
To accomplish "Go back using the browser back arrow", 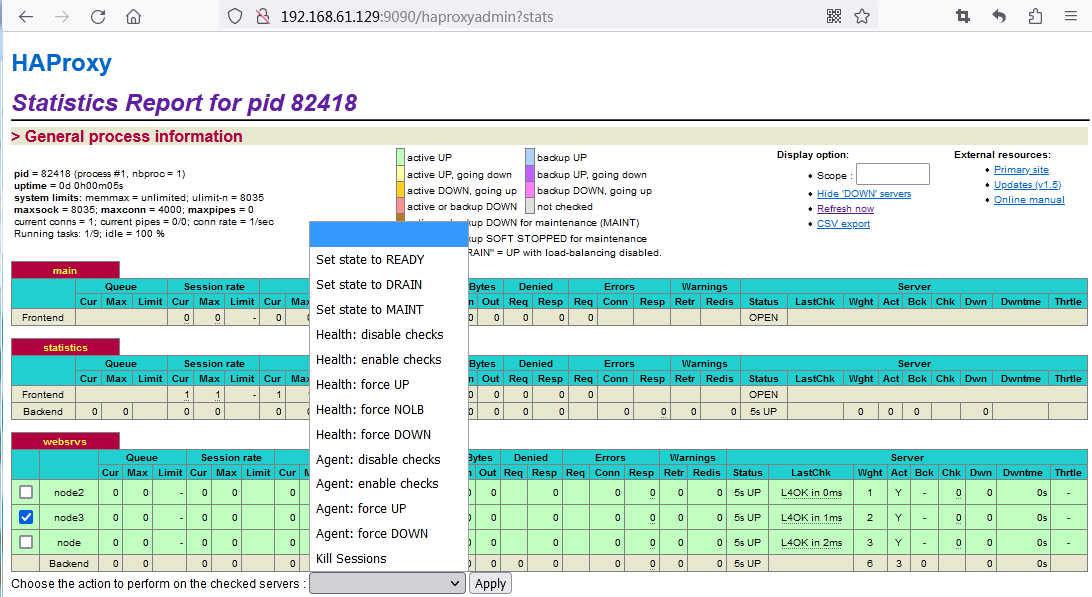I will tap(26, 17).
